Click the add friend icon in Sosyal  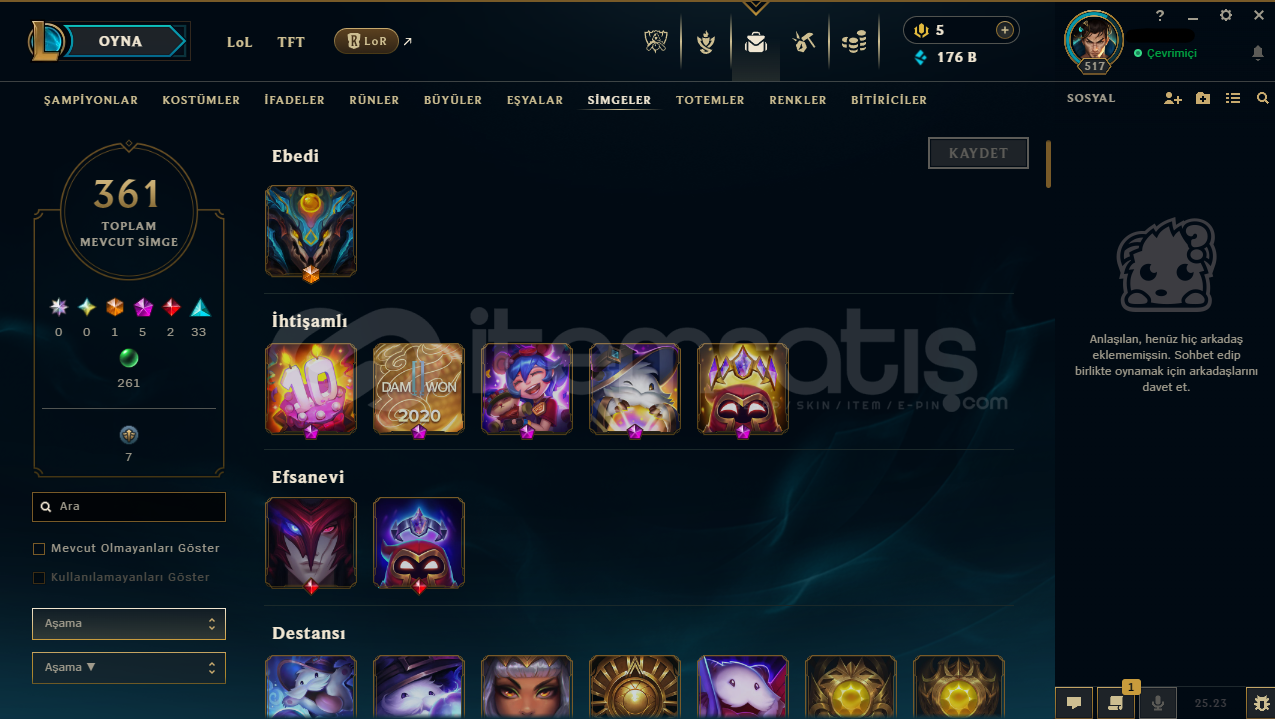(1173, 99)
